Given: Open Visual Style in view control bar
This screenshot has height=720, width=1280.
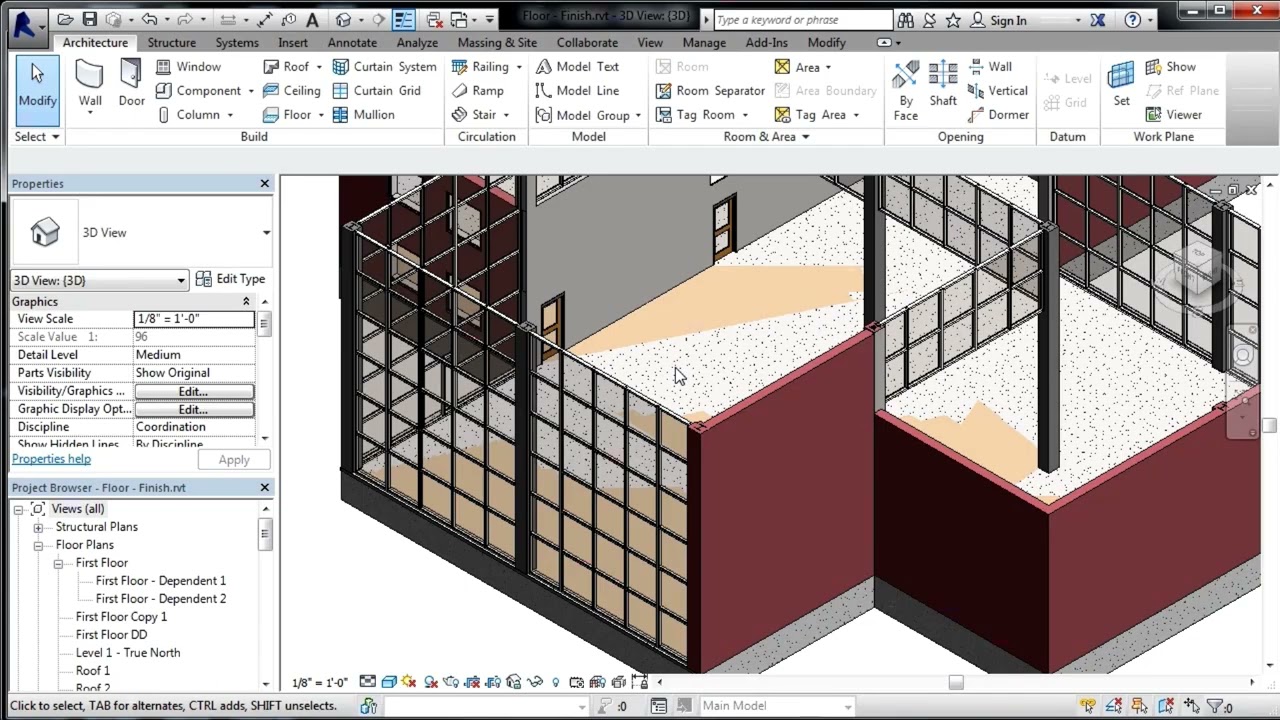Looking at the screenshot, I should pos(389,682).
